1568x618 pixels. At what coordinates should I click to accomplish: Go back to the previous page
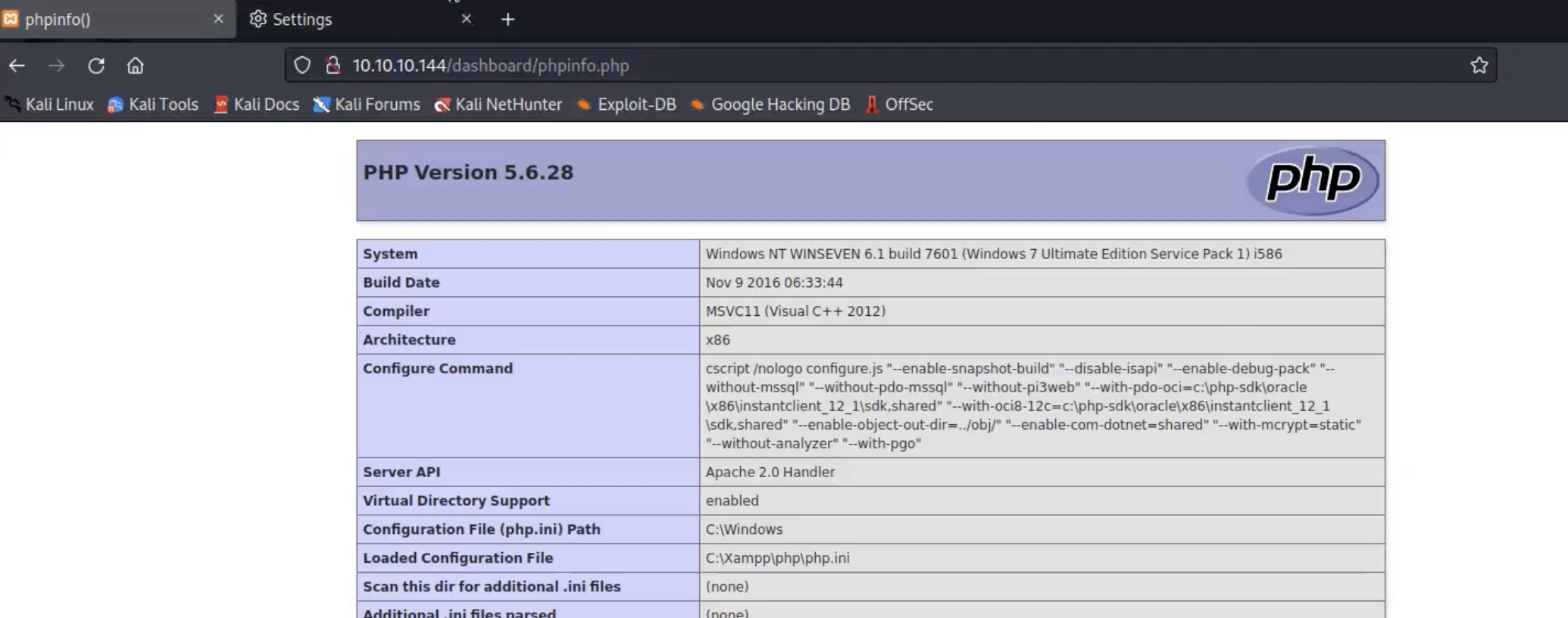point(17,66)
